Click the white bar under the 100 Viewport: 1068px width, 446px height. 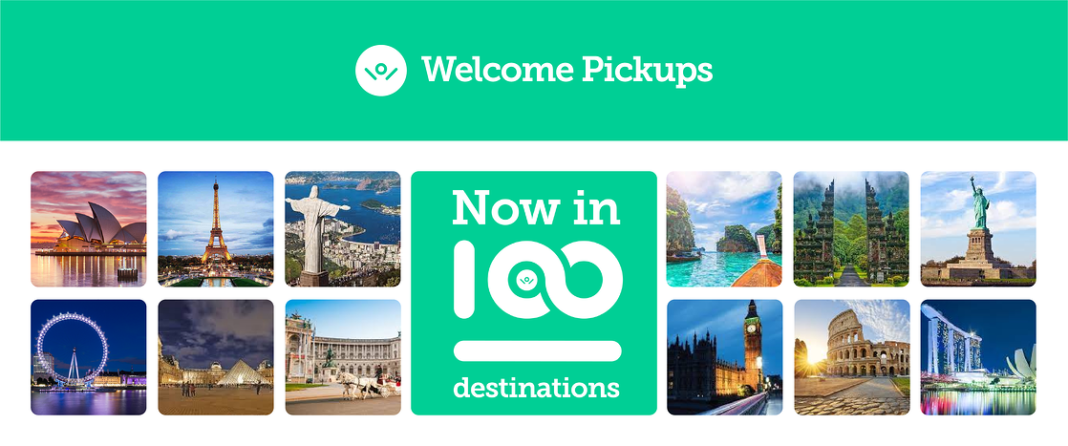coord(537,351)
